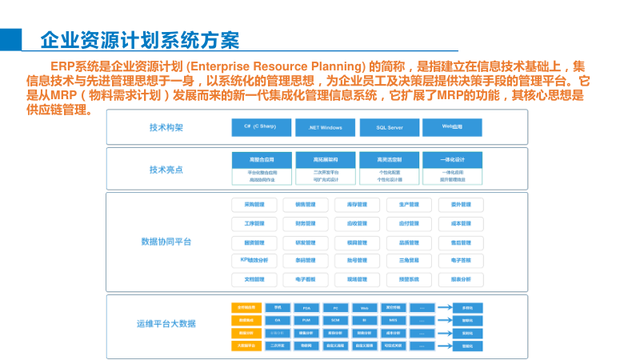Image resolution: width=640 pixels, height=360 pixels.
Task: Click the 研发管理 module box
Action: pos(306,243)
